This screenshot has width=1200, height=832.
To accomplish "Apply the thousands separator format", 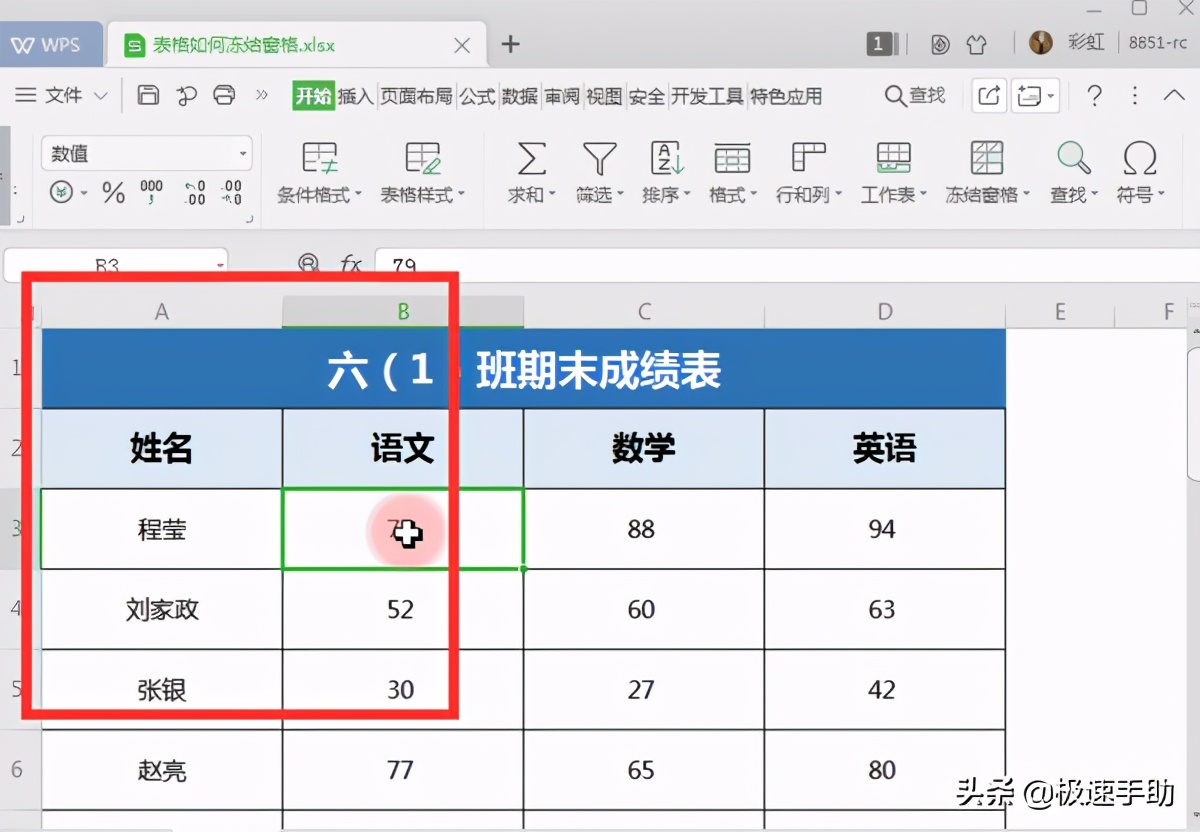I will [x=151, y=192].
